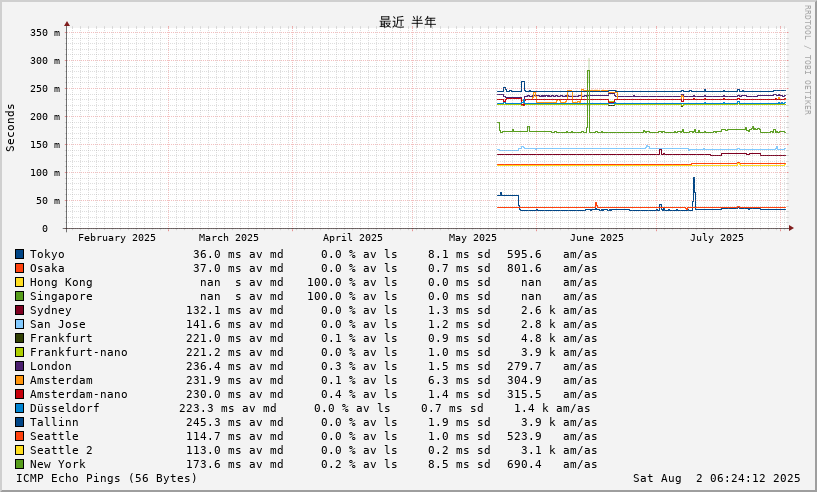Click the Sydney legend color swatch
The width and height of the screenshot is (817, 492).
click(x=19, y=311)
